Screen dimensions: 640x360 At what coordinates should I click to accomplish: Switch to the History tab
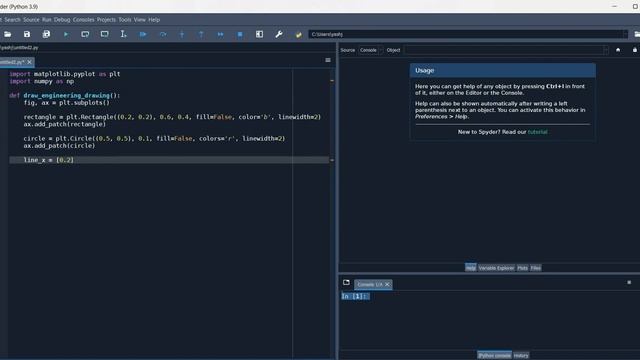point(521,355)
